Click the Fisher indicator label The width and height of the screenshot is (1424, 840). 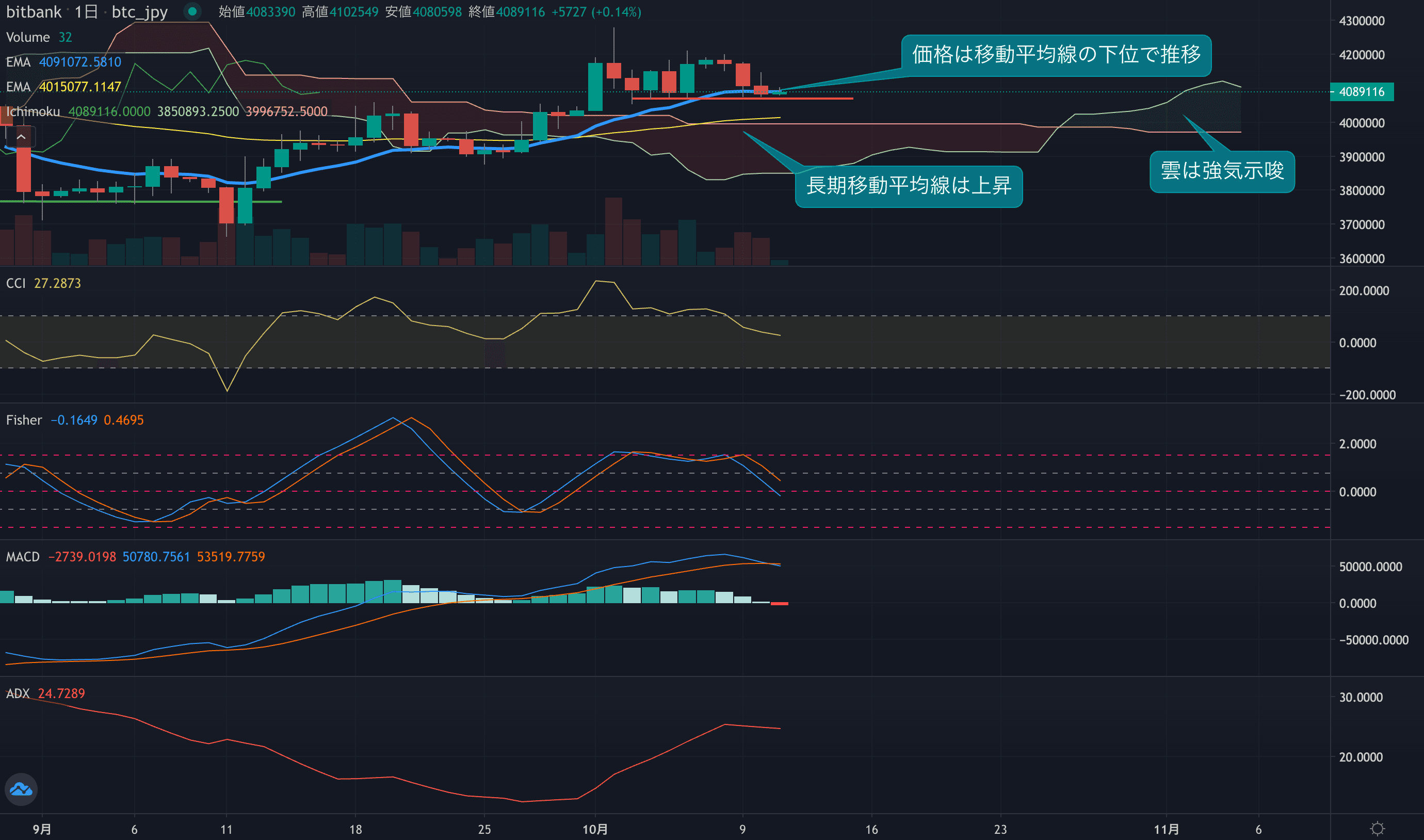[x=24, y=420]
